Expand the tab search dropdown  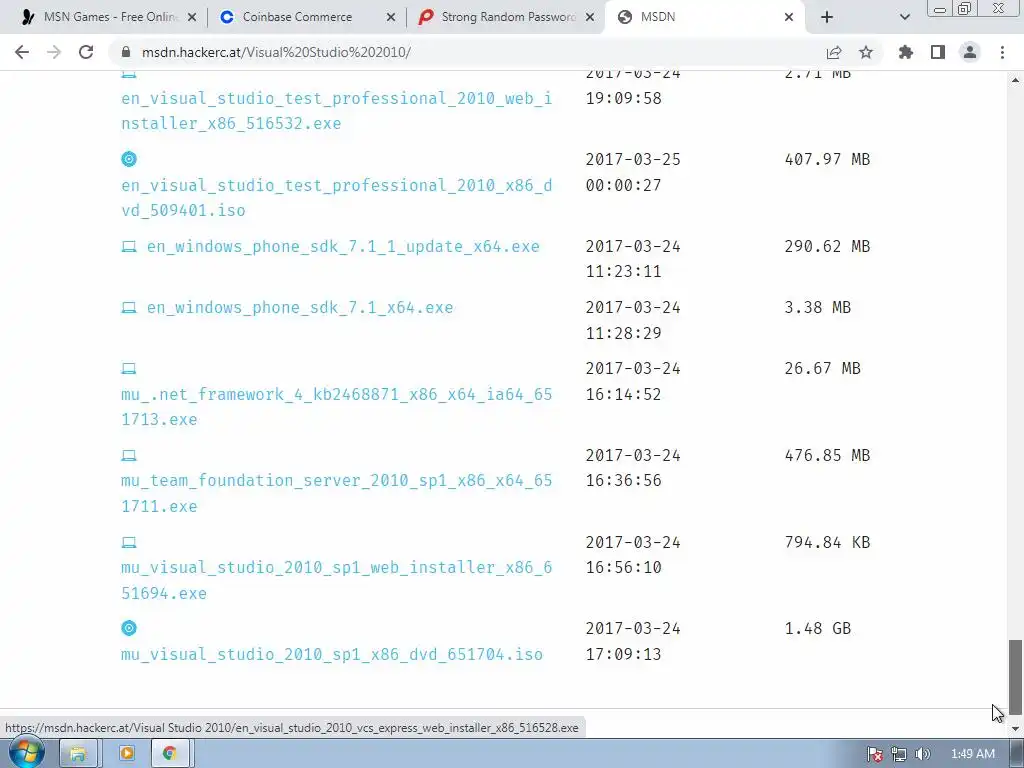coord(904,17)
